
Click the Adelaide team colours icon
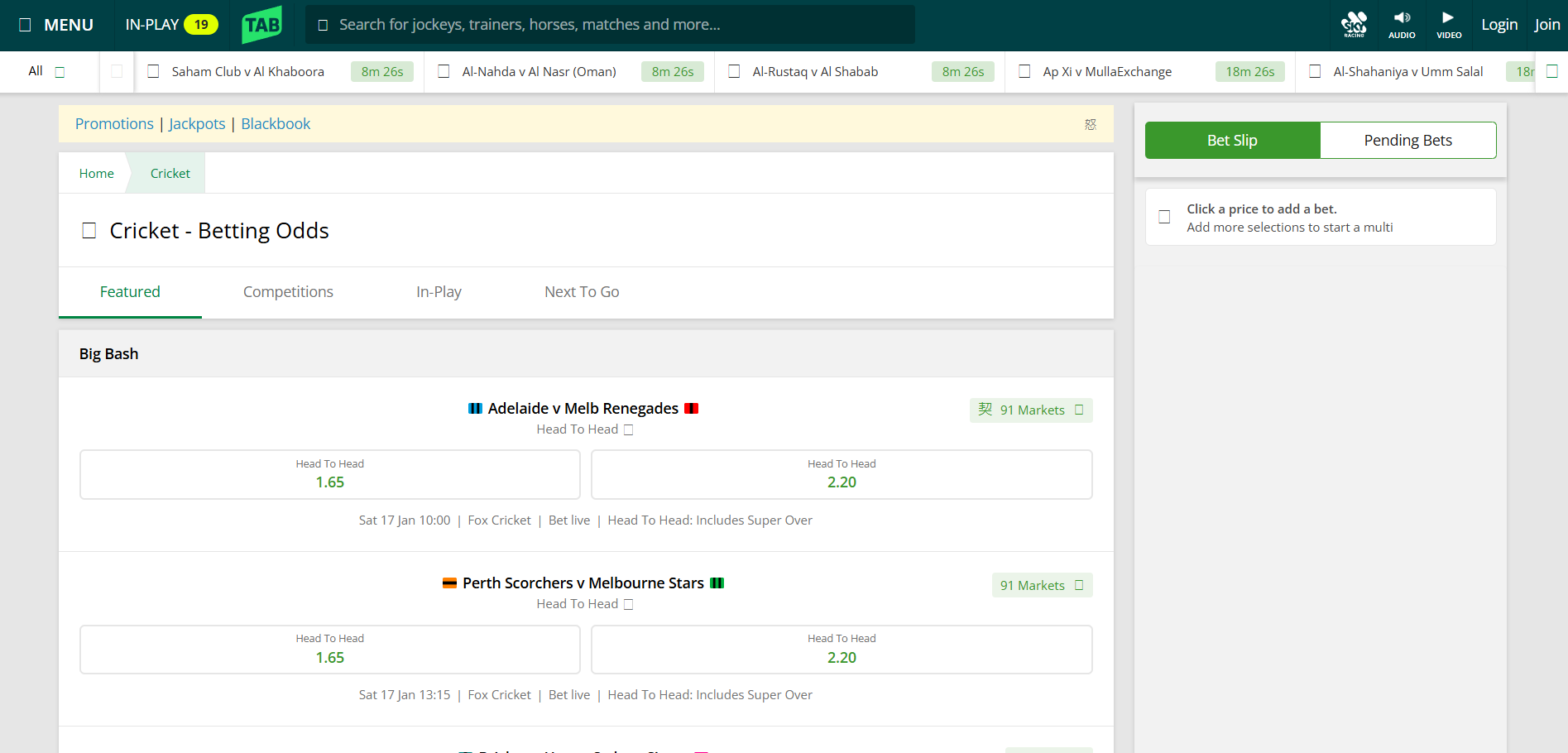point(475,409)
